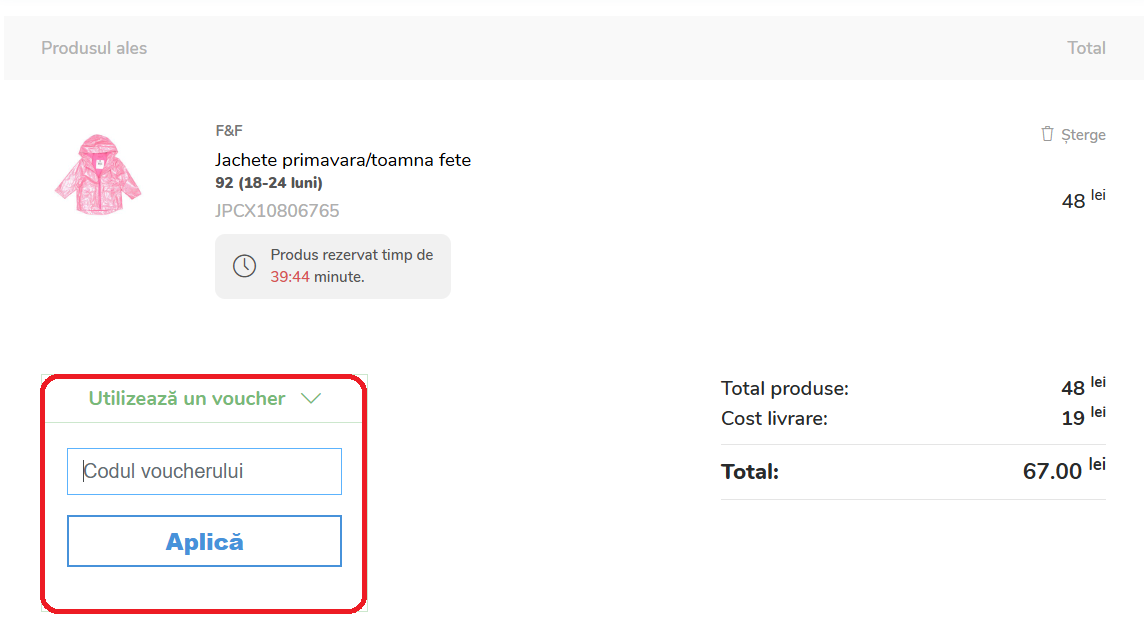The width and height of the screenshot is (1144, 638).
Task: Open the pink jacket product thumbnail
Action: [98, 176]
